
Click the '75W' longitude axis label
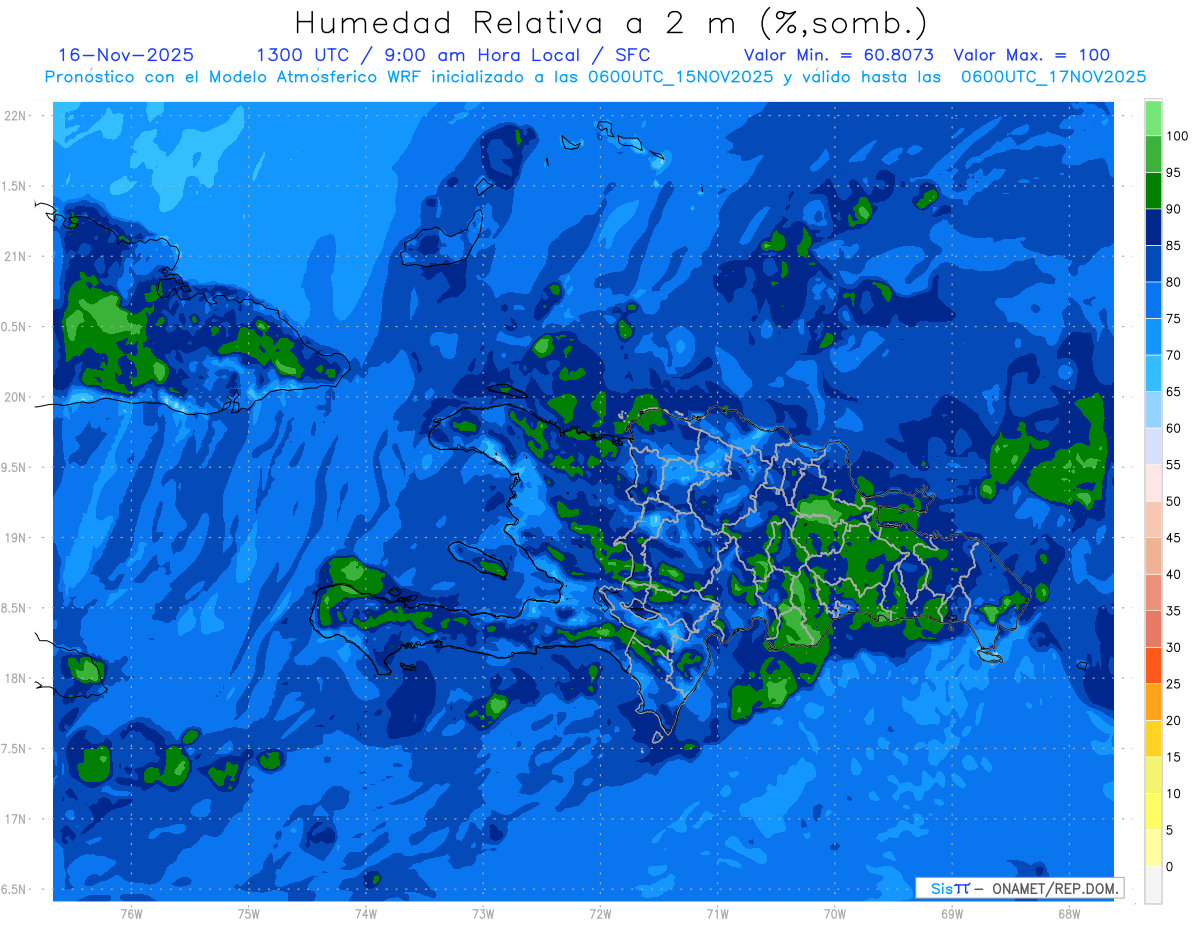coord(249,913)
